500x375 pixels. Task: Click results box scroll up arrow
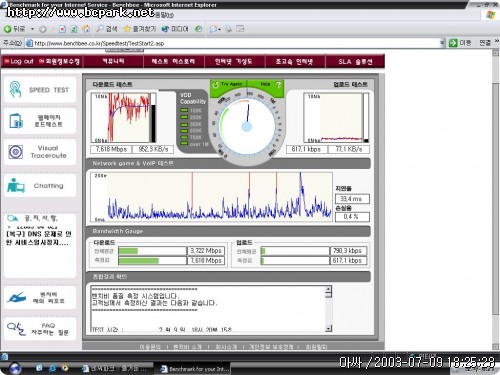click(x=329, y=289)
